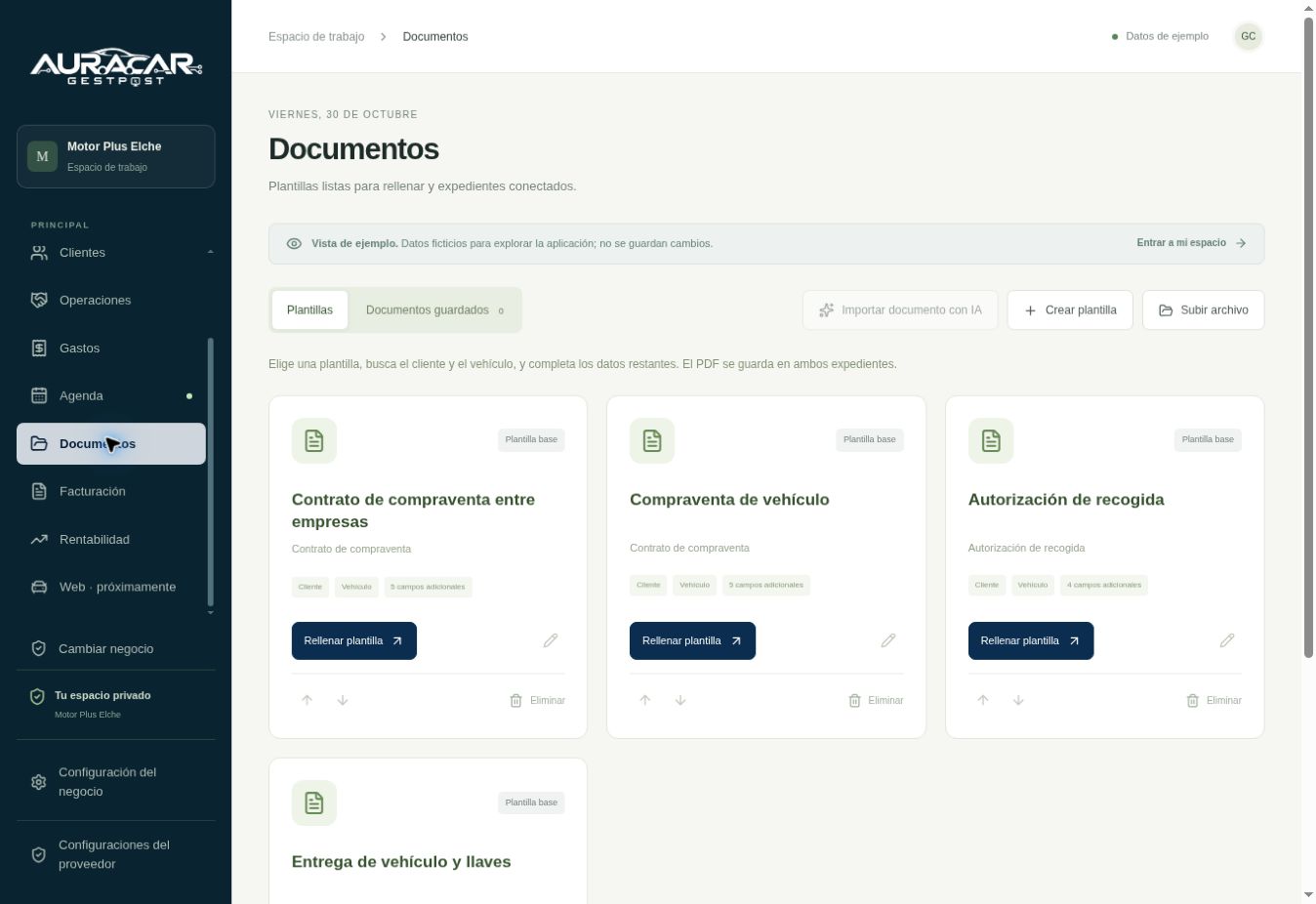Screen dimensions: 1316x904
Task: Fill the Contrato de compraventa entre empresas template
Action: [x=354, y=640]
